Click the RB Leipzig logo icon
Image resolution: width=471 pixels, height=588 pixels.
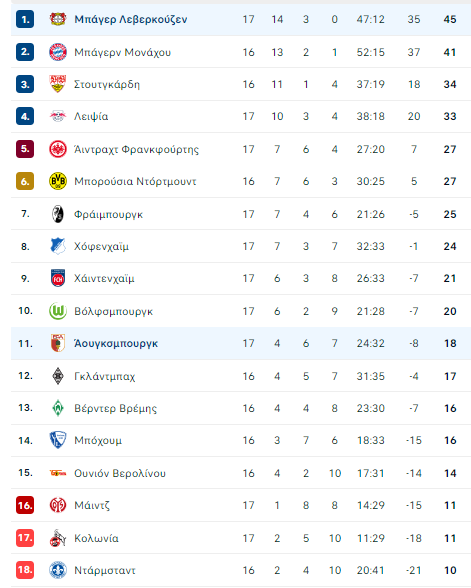(x=58, y=116)
